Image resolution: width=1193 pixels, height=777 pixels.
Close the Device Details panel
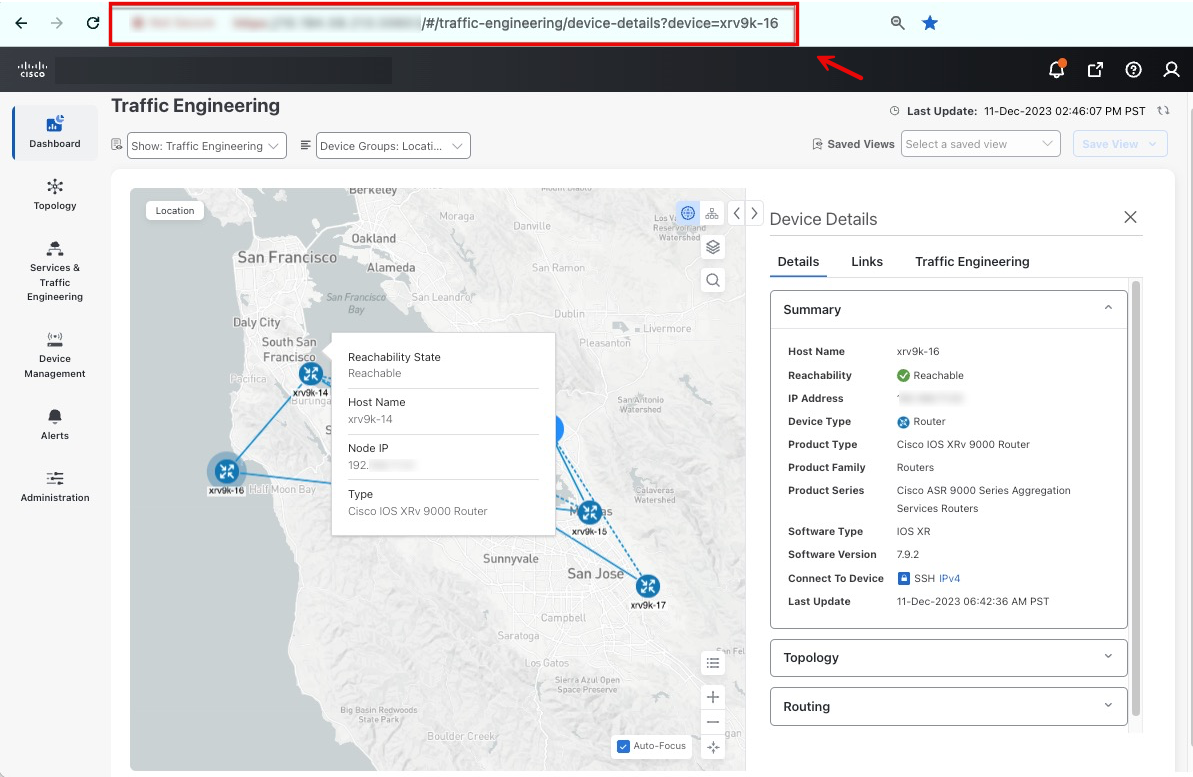click(1130, 218)
